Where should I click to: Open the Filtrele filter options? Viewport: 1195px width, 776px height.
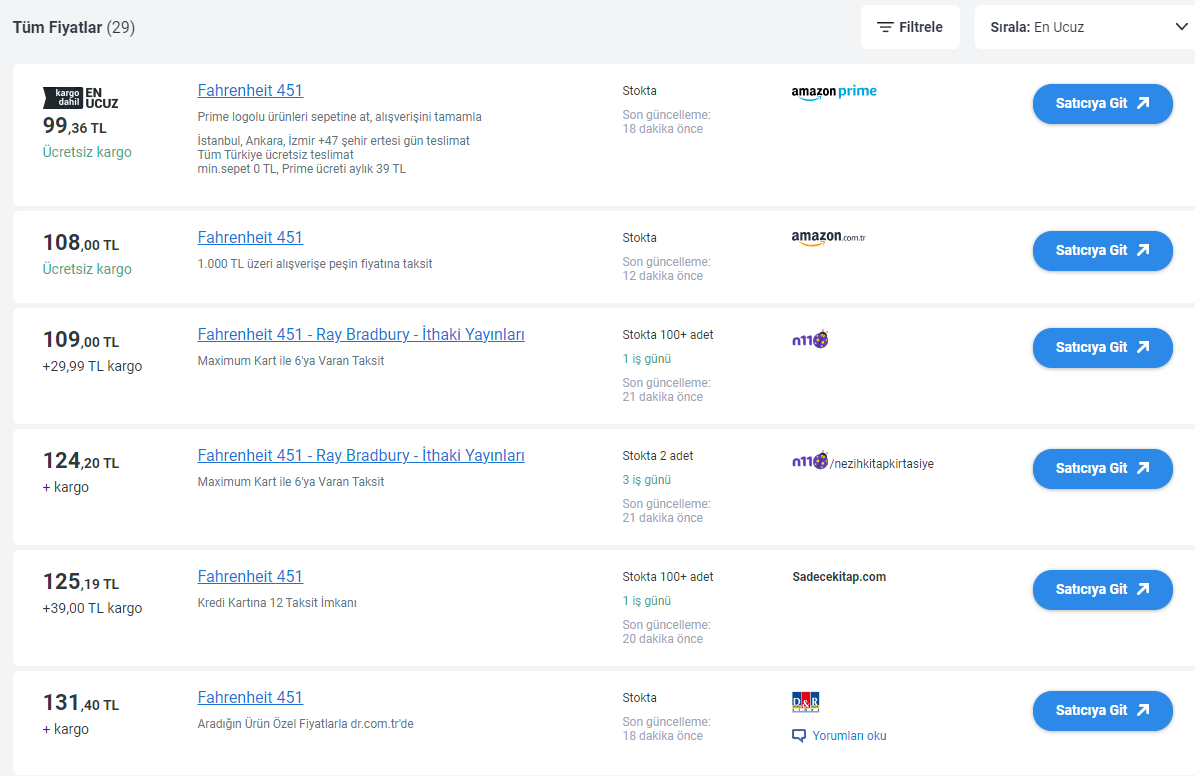910,27
